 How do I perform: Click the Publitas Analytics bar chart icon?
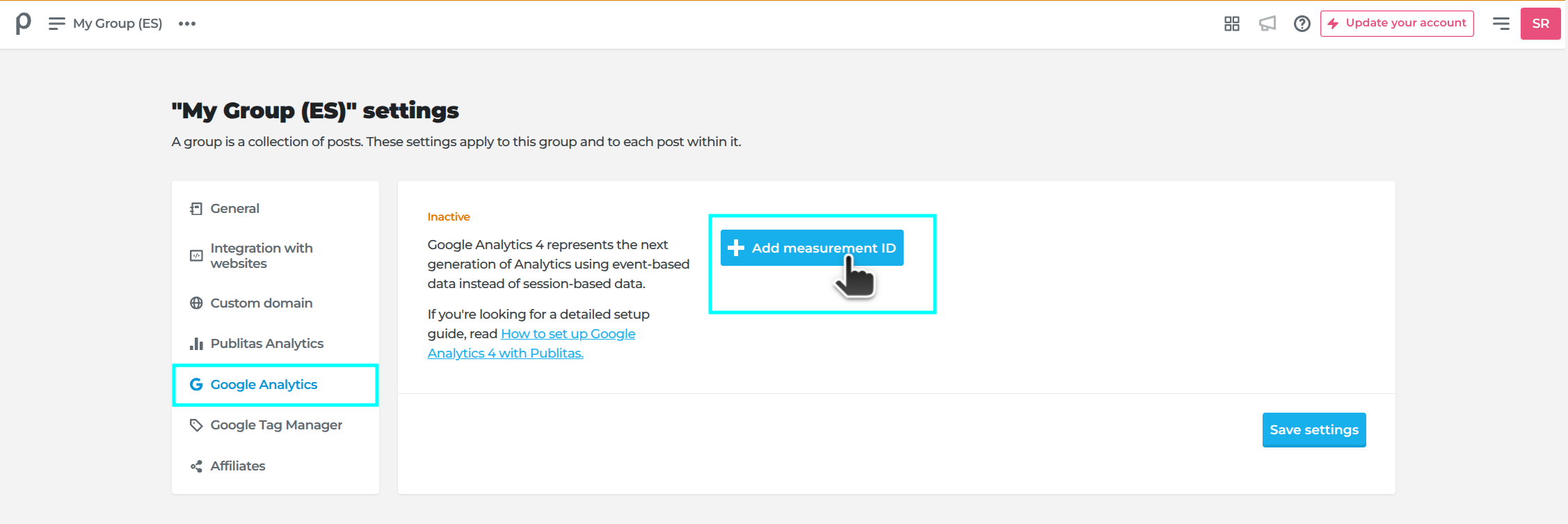(196, 344)
